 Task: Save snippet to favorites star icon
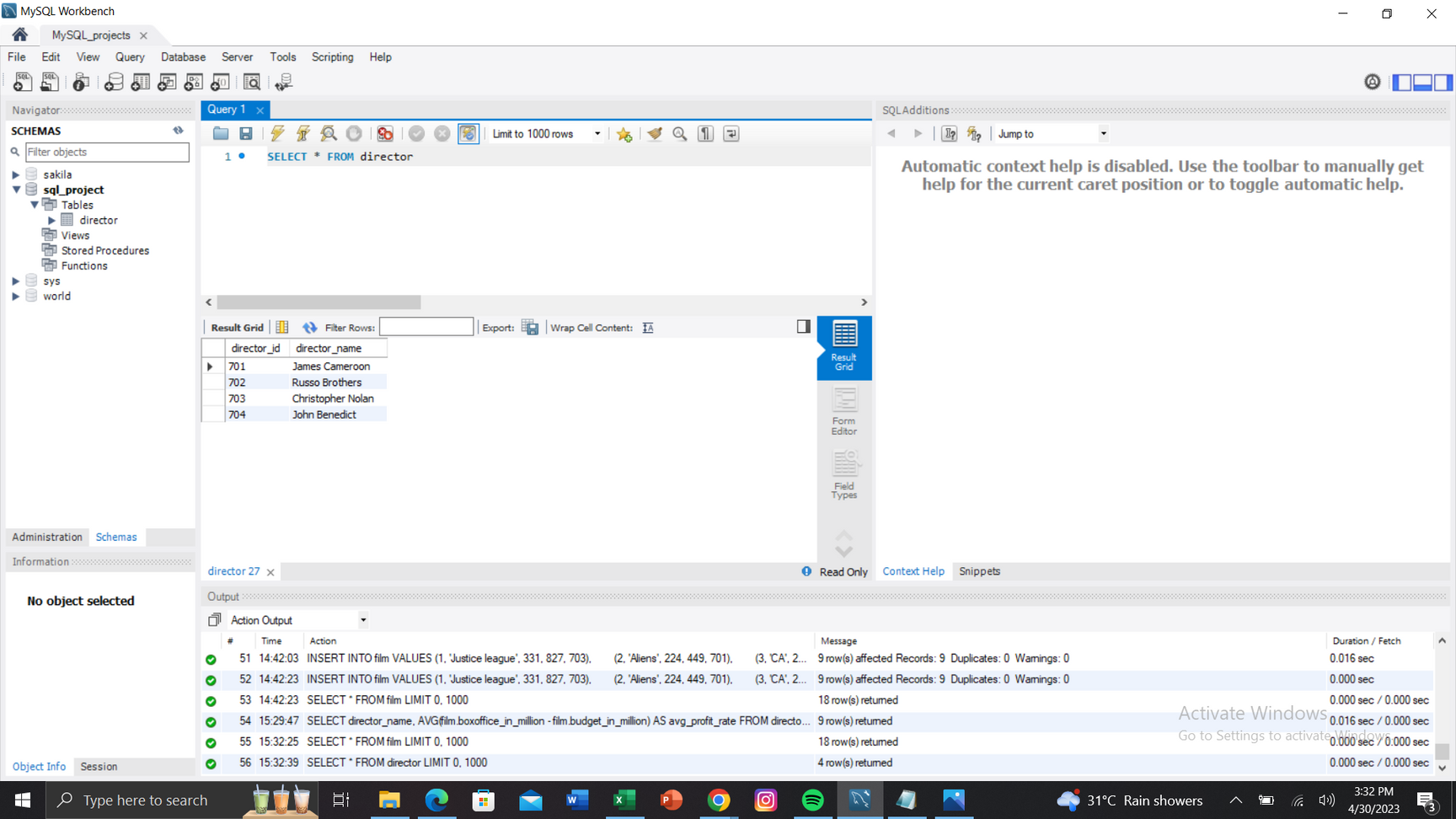tap(624, 134)
